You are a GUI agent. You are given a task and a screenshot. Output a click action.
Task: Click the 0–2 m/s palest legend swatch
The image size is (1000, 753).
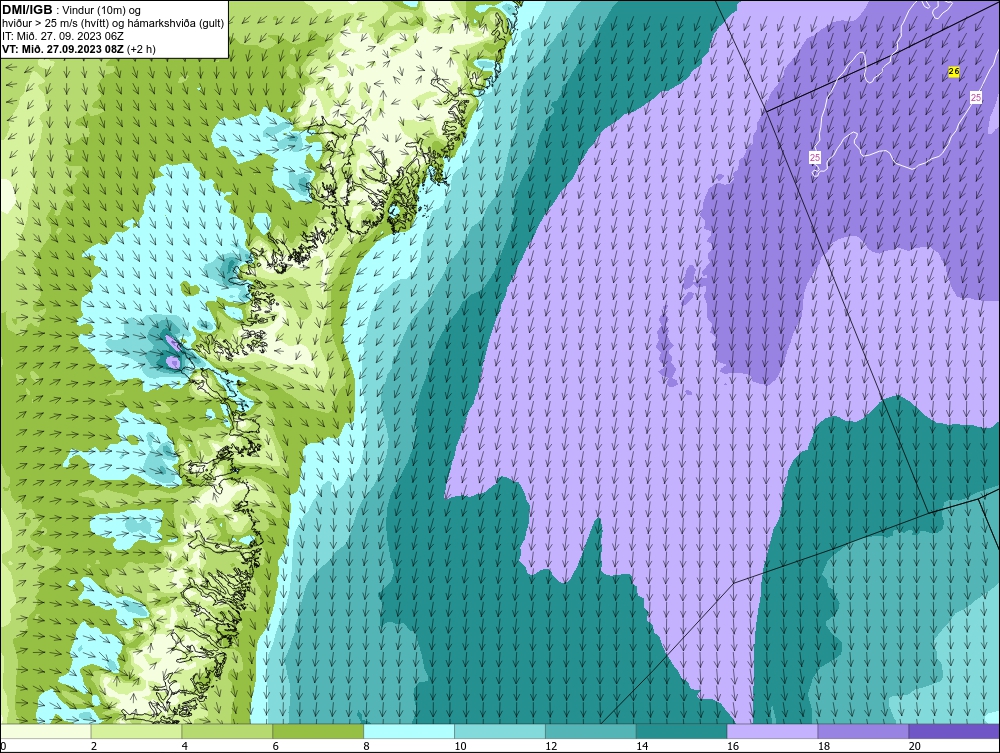click(x=46, y=731)
